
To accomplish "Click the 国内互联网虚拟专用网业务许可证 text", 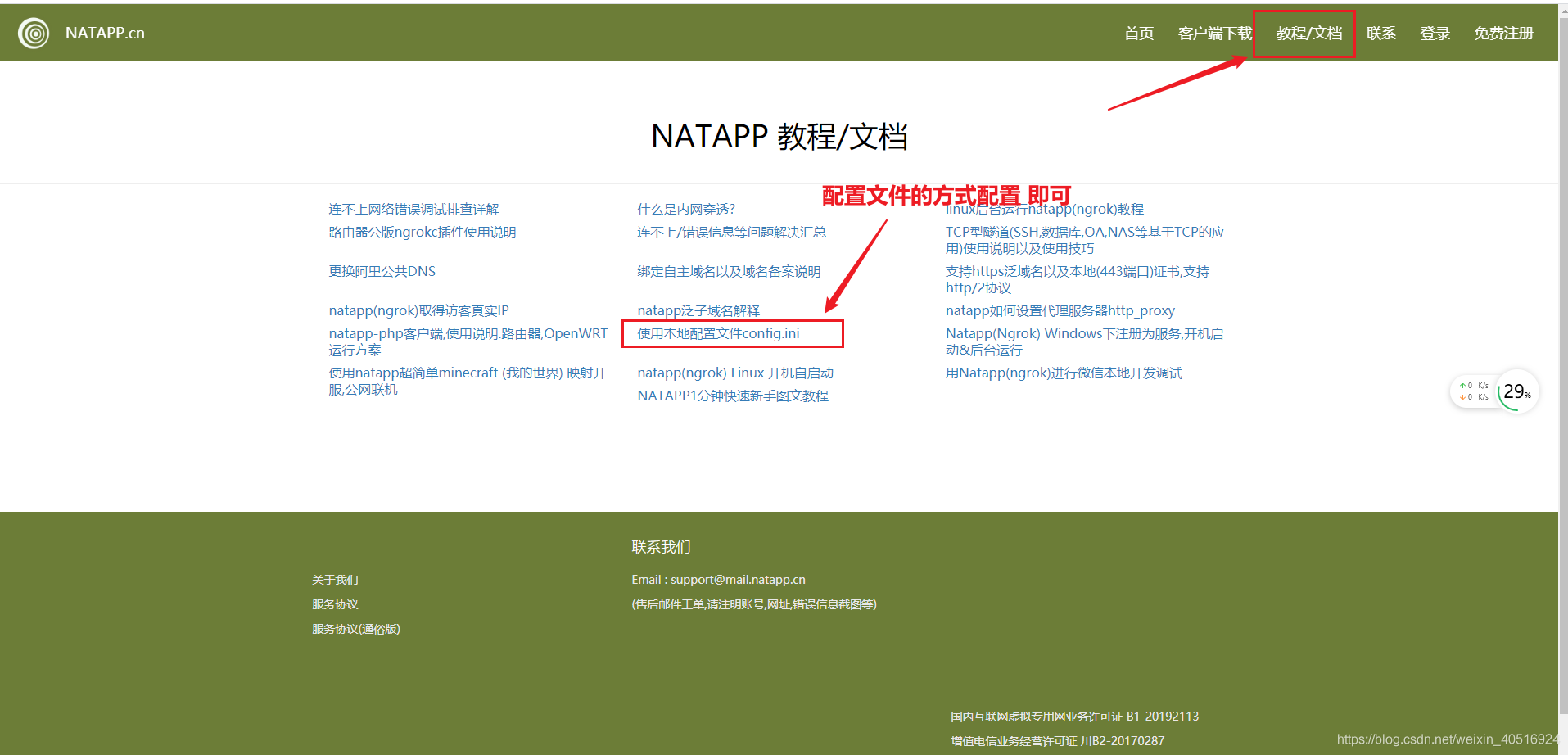I will (x=1074, y=717).
